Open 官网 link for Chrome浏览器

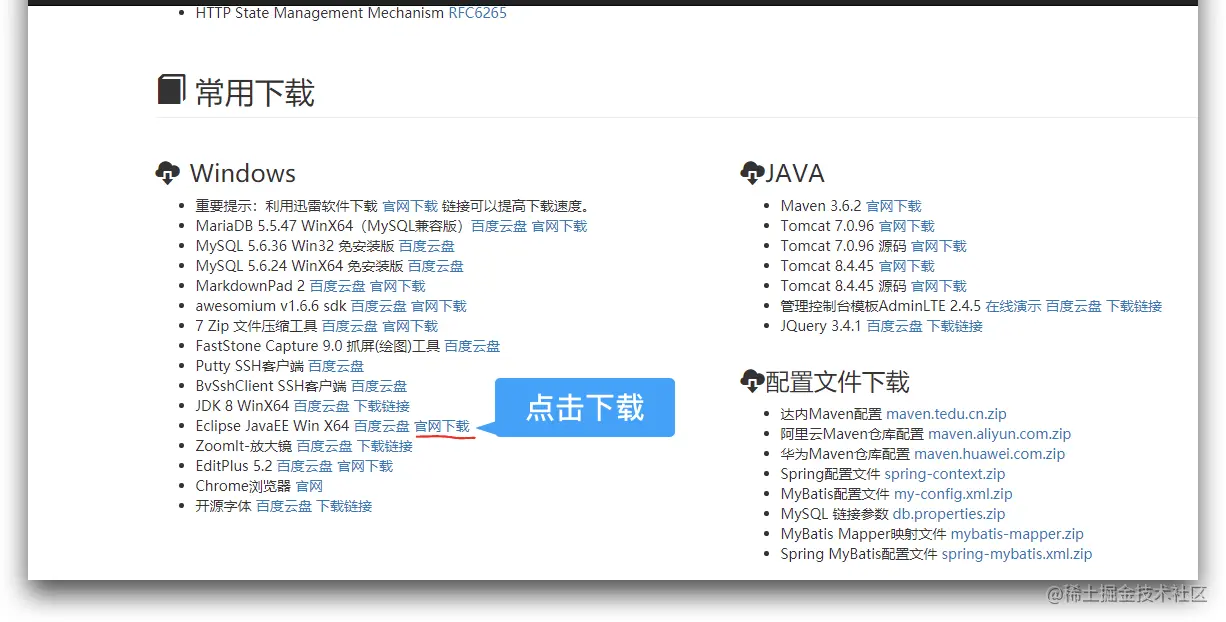pos(310,486)
